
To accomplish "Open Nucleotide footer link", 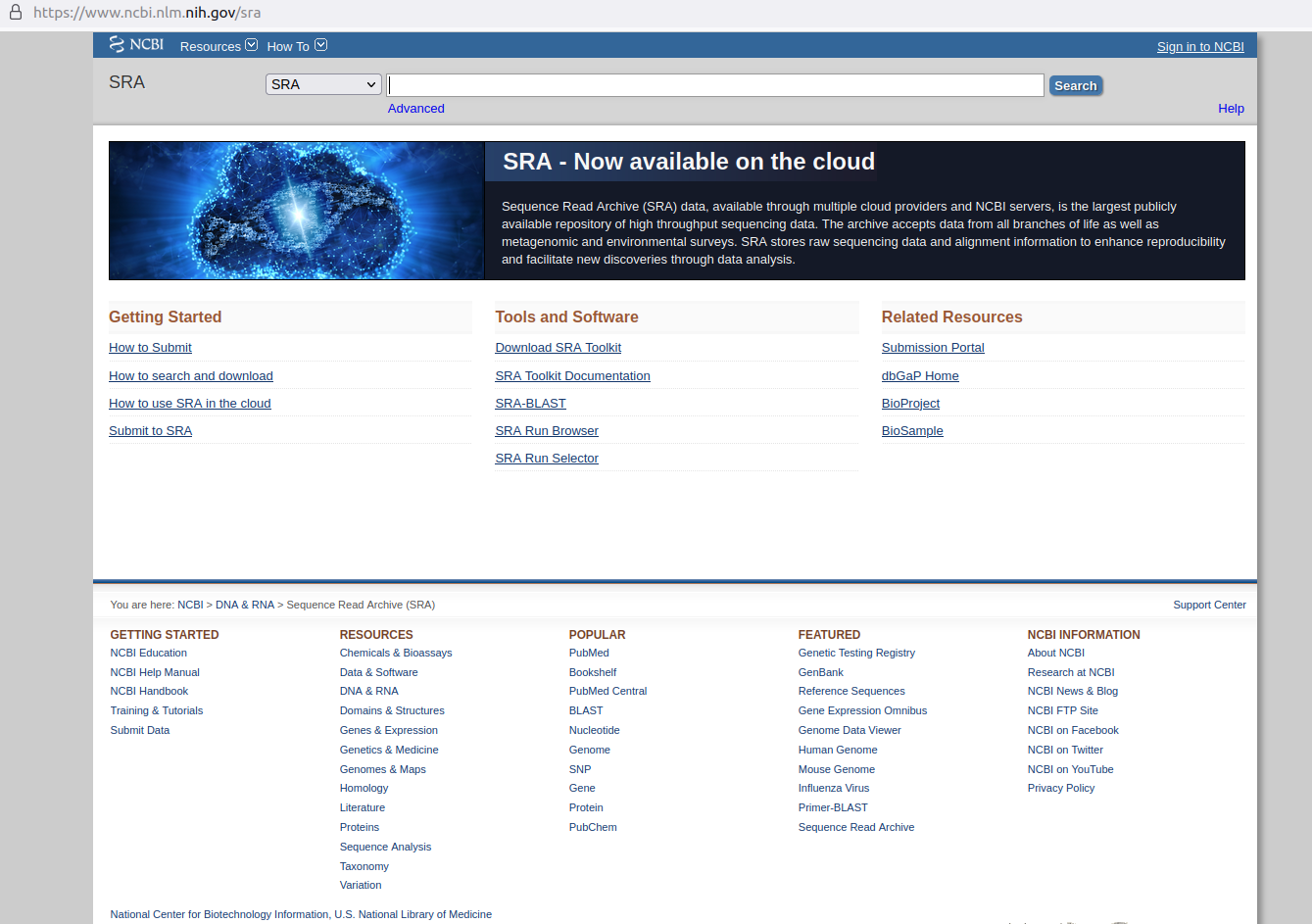I will pyautogui.click(x=595, y=730).
